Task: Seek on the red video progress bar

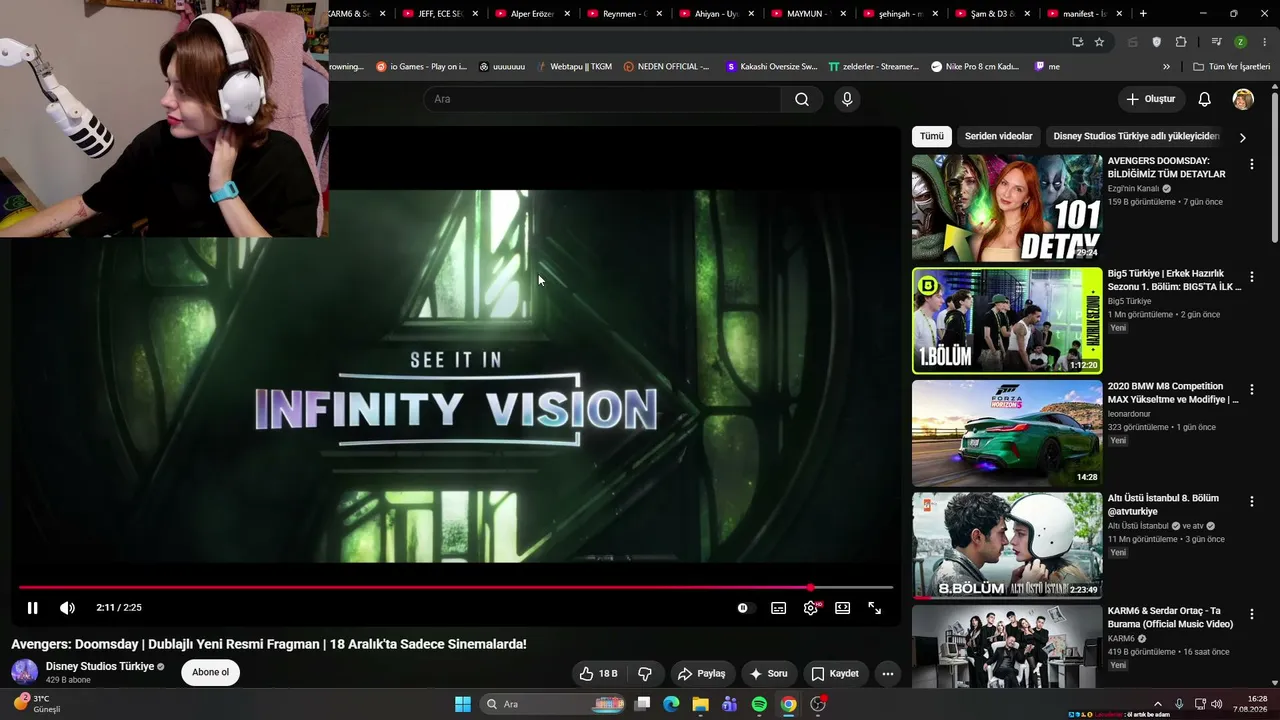Action: (x=455, y=587)
